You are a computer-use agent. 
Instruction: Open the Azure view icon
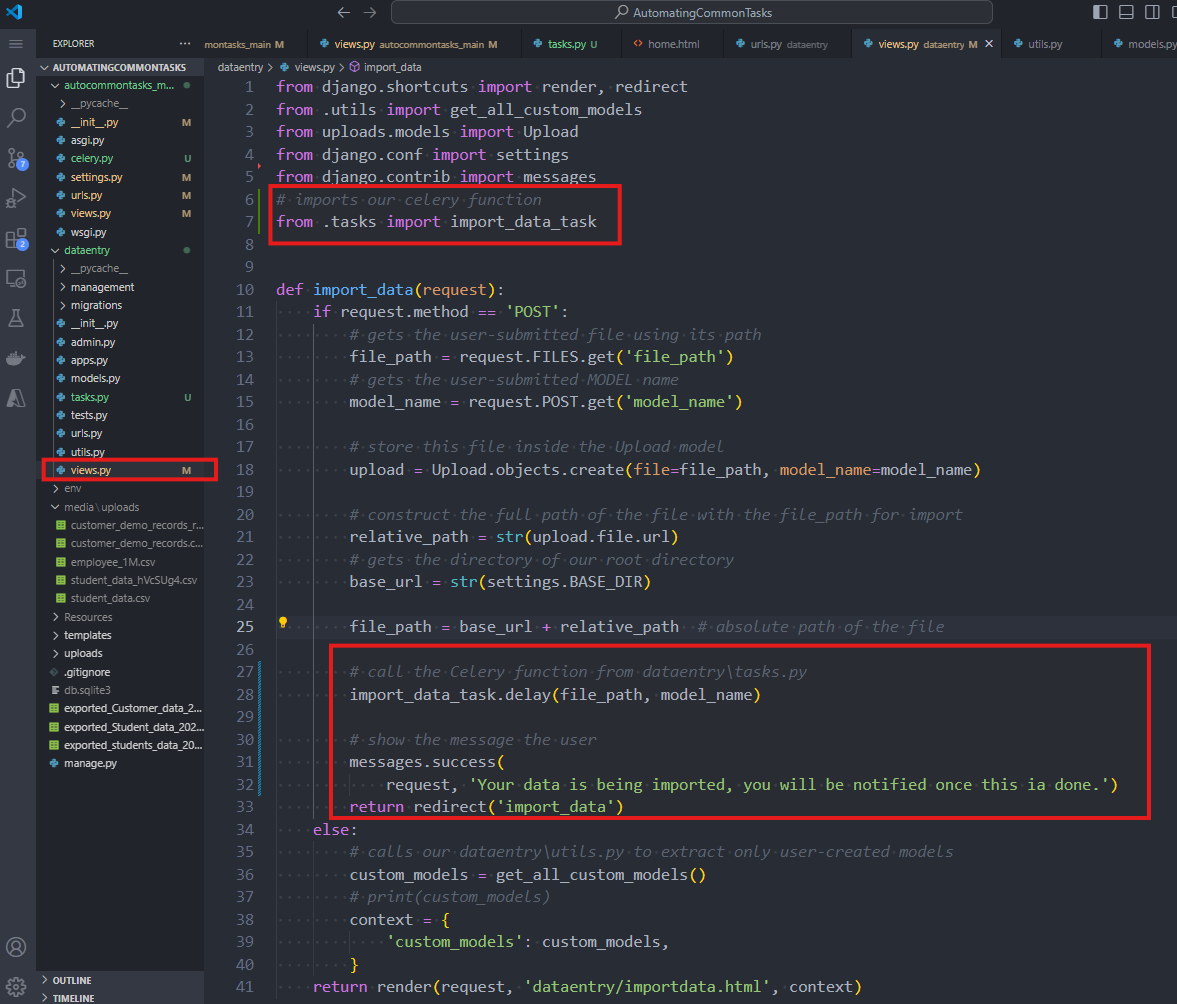coord(16,398)
